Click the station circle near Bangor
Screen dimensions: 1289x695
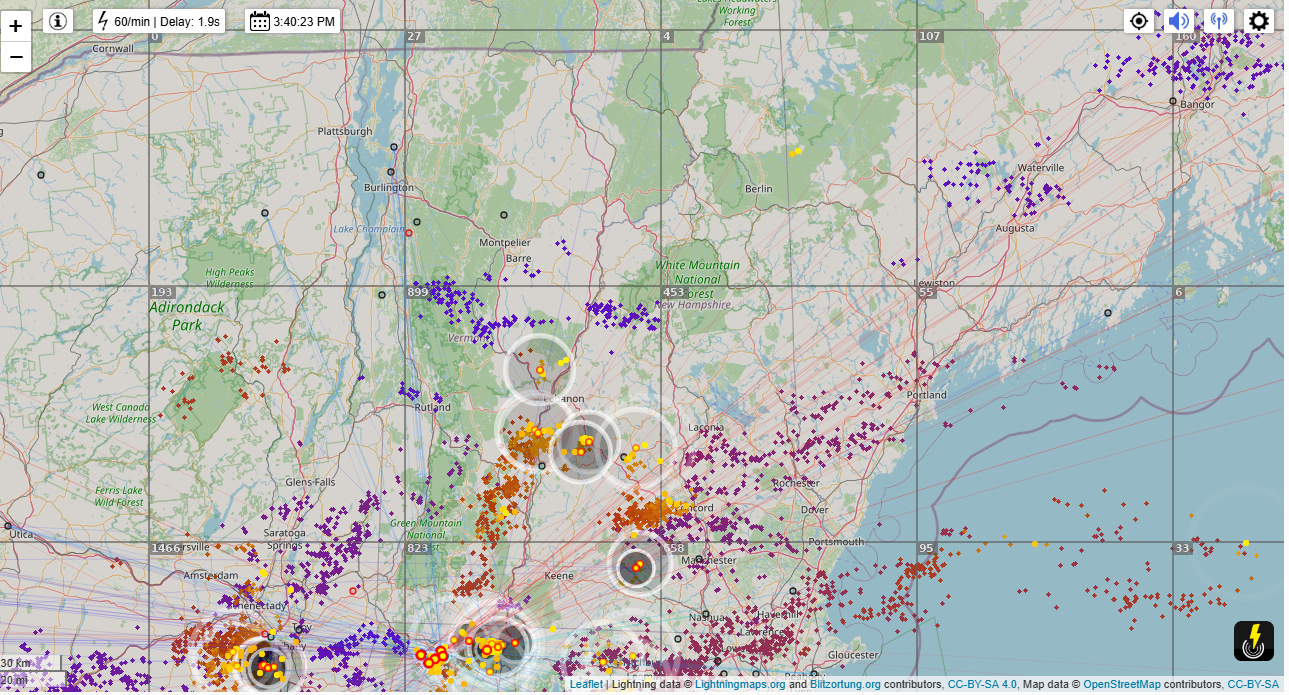pyautogui.click(x=1174, y=101)
